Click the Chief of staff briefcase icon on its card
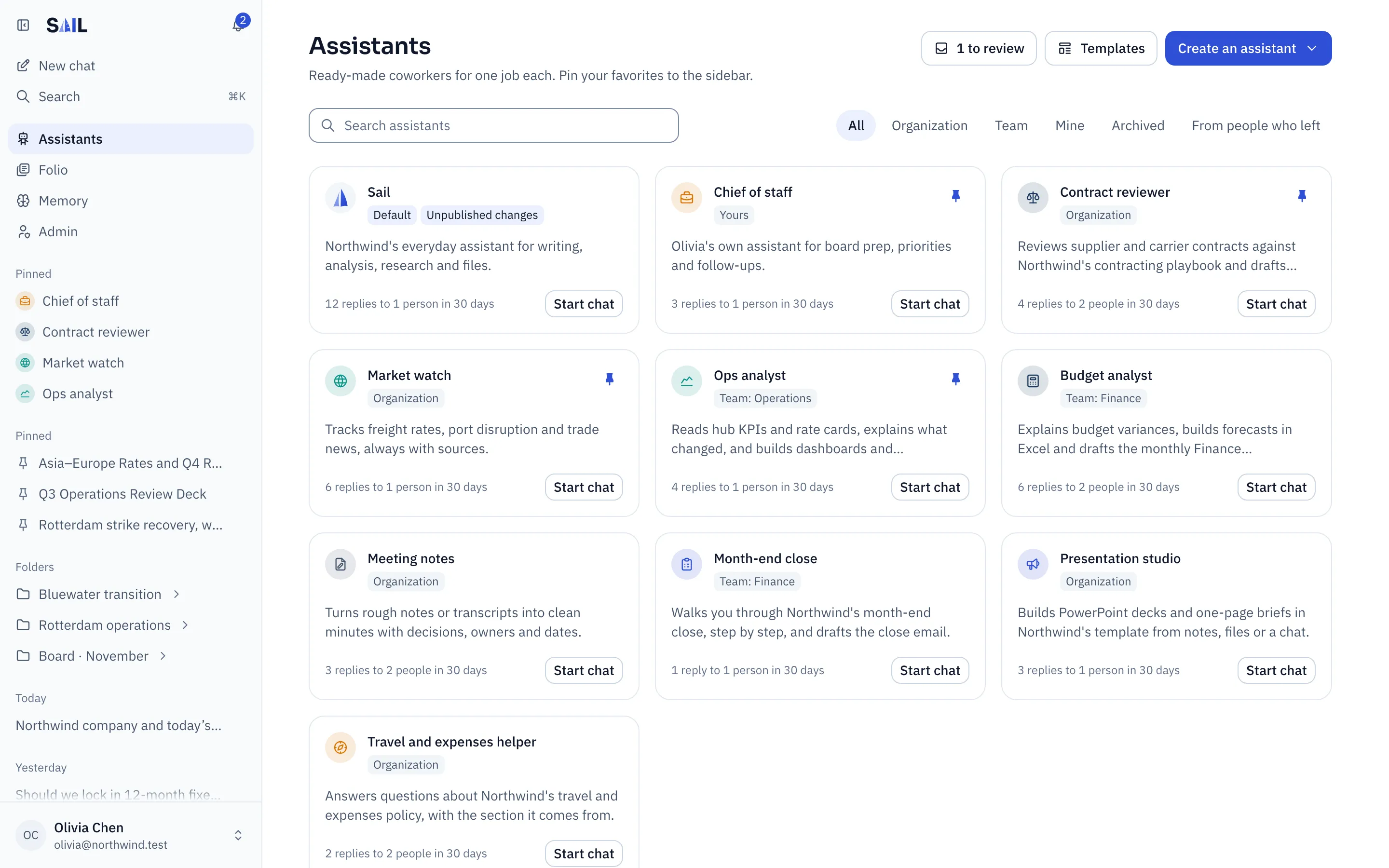This screenshot has width=1389, height=868. [x=686, y=198]
